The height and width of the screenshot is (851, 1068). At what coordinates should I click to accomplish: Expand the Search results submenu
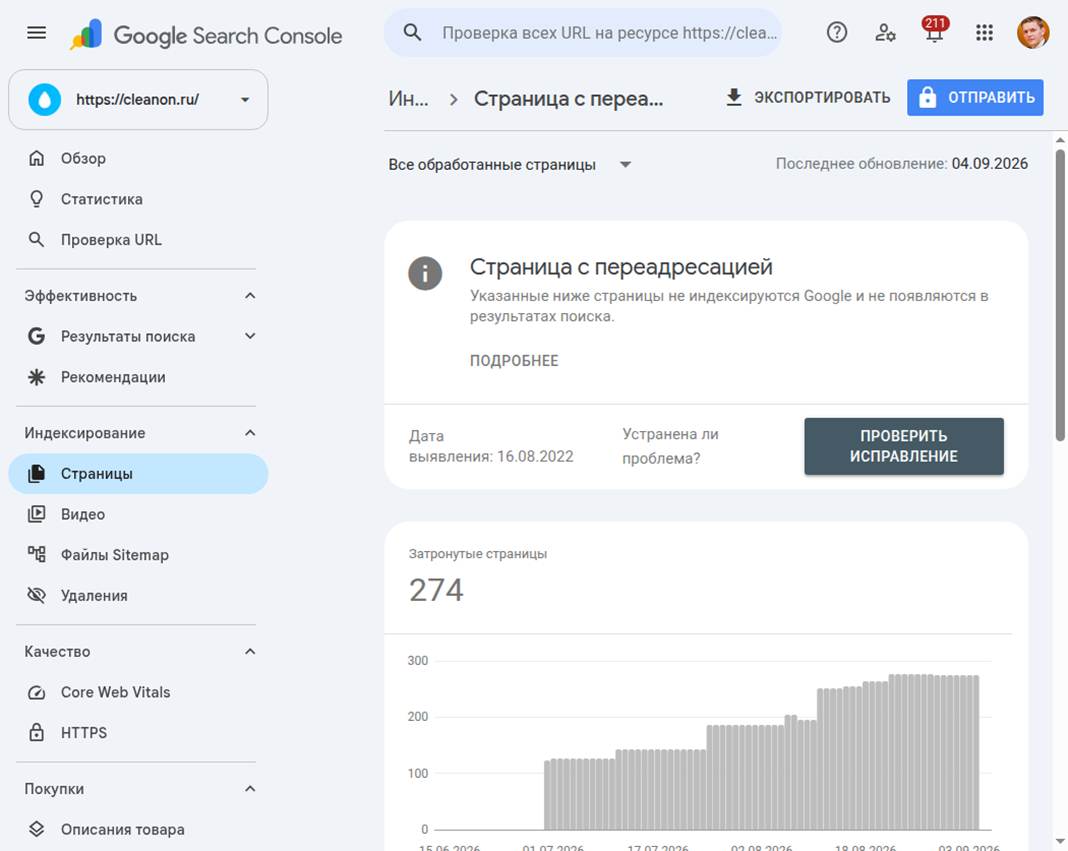click(x=250, y=336)
